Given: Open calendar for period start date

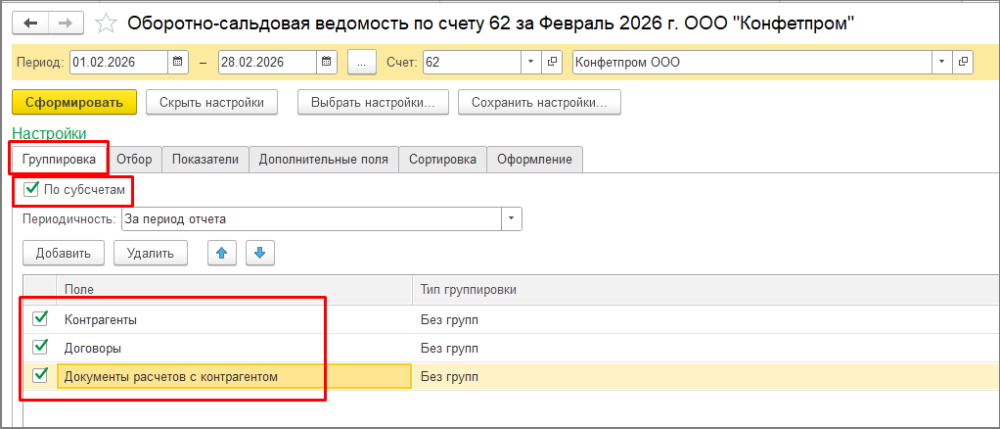Looking at the screenshot, I should 179,62.
